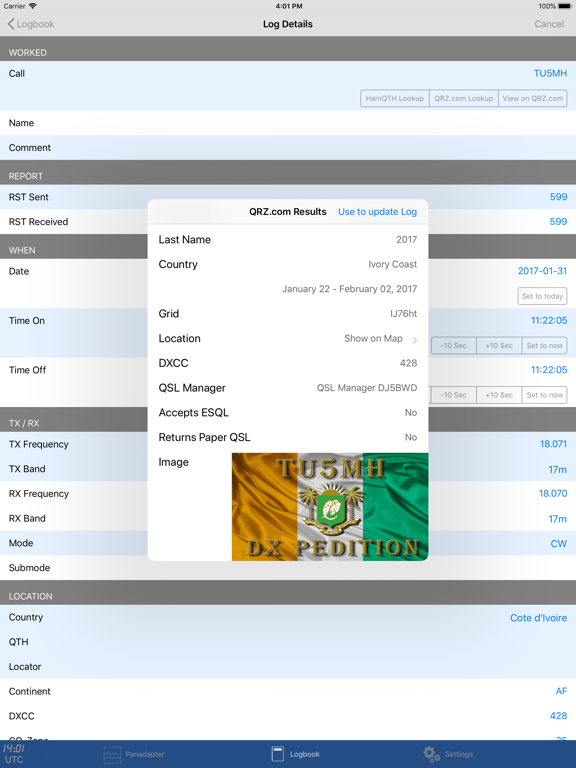Edit Country Cote d'Ivoire value
The width and height of the screenshot is (576, 768).
[x=538, y=618]
